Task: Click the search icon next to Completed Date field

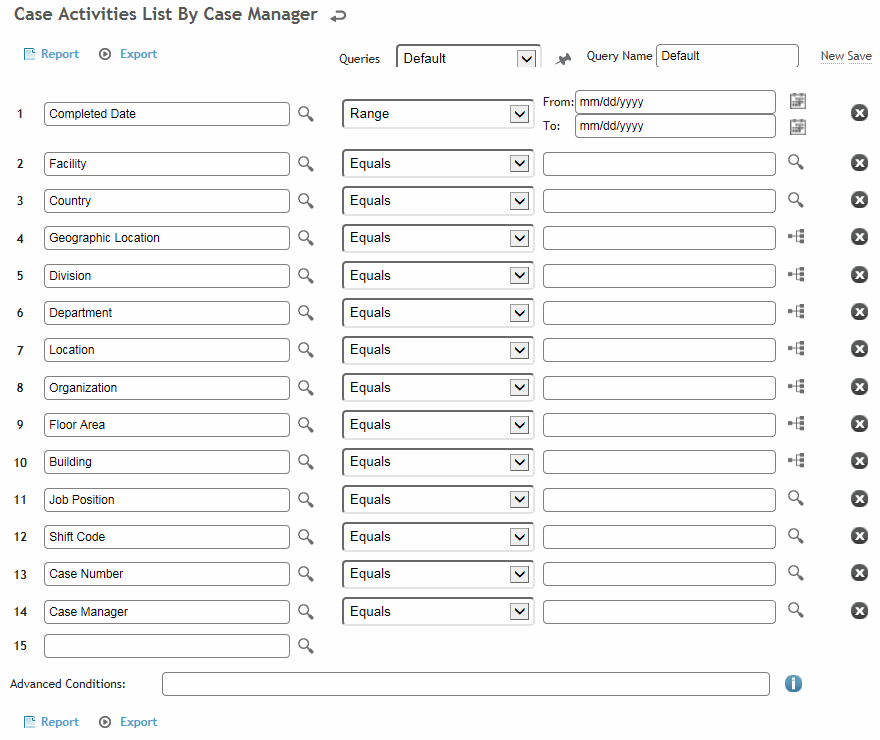Action: point(306,114)
